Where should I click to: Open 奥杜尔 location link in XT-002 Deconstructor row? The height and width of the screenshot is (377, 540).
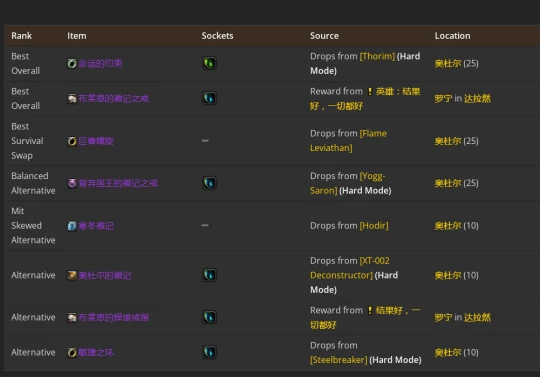[x=448, y=275]
